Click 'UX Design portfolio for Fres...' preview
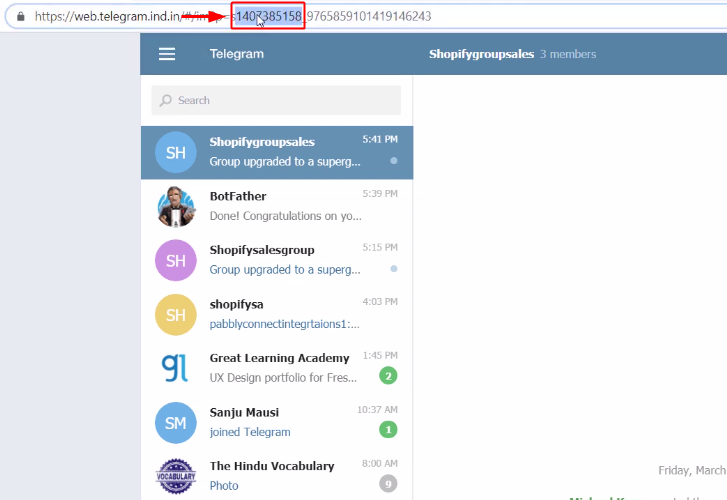 [283, 378]
